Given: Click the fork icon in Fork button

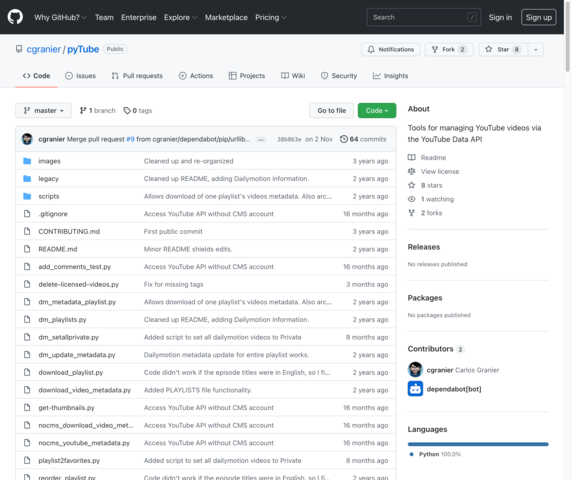Looking at the screenshot, I should 434,49.
